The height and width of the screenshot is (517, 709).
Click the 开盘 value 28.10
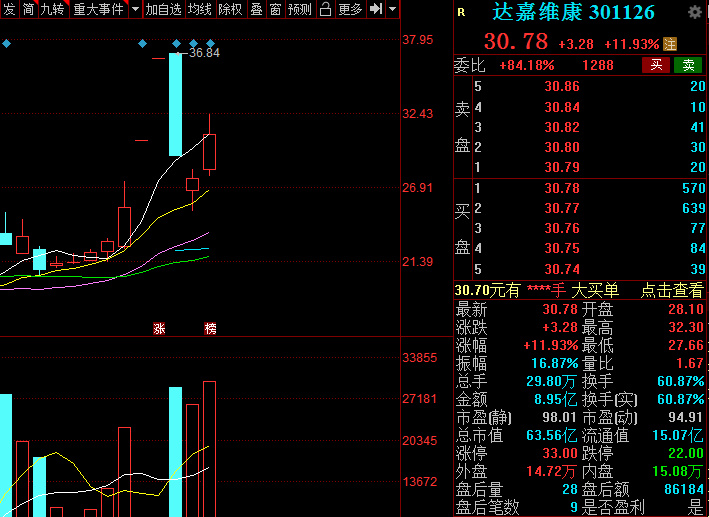coord(686,309)
